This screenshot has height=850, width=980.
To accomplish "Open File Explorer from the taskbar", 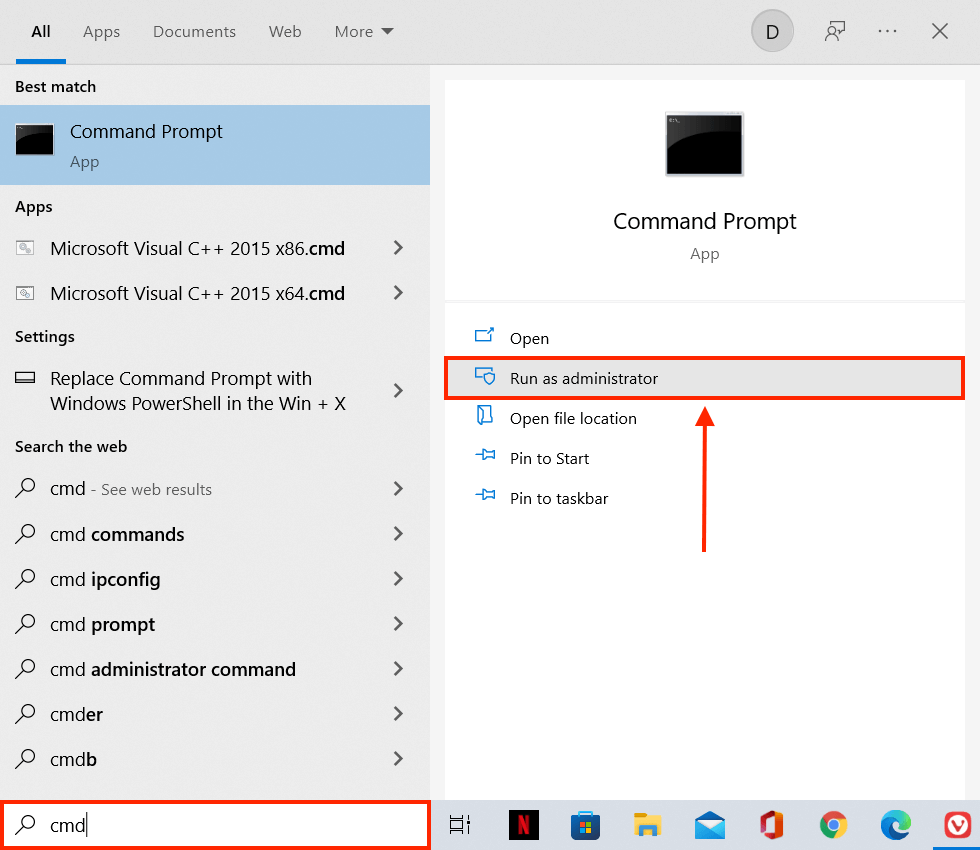I will coord(648,825).
